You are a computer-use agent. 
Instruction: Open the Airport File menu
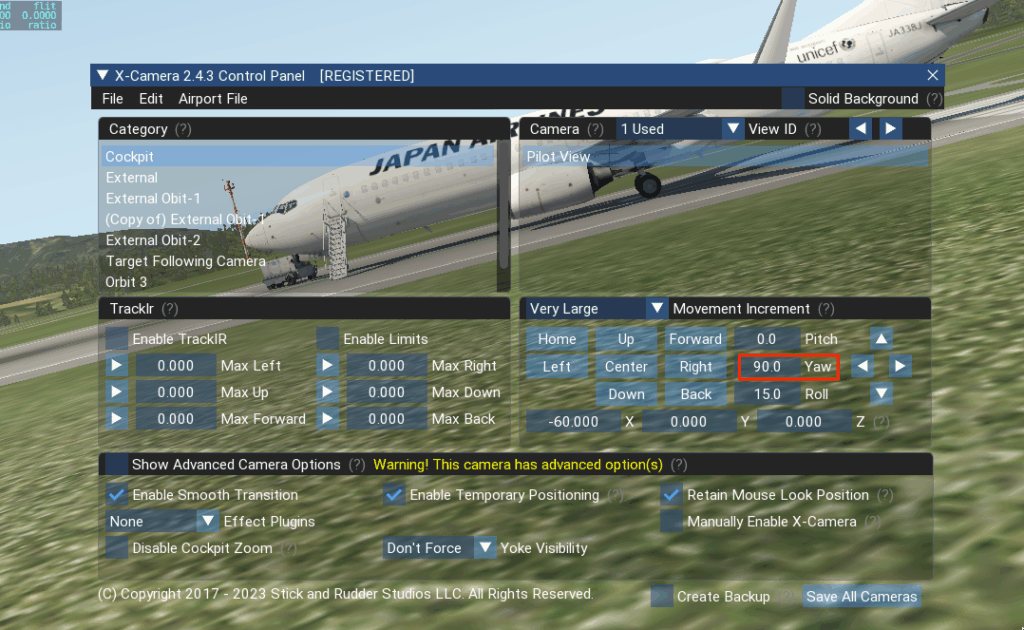tap(212, 99)
